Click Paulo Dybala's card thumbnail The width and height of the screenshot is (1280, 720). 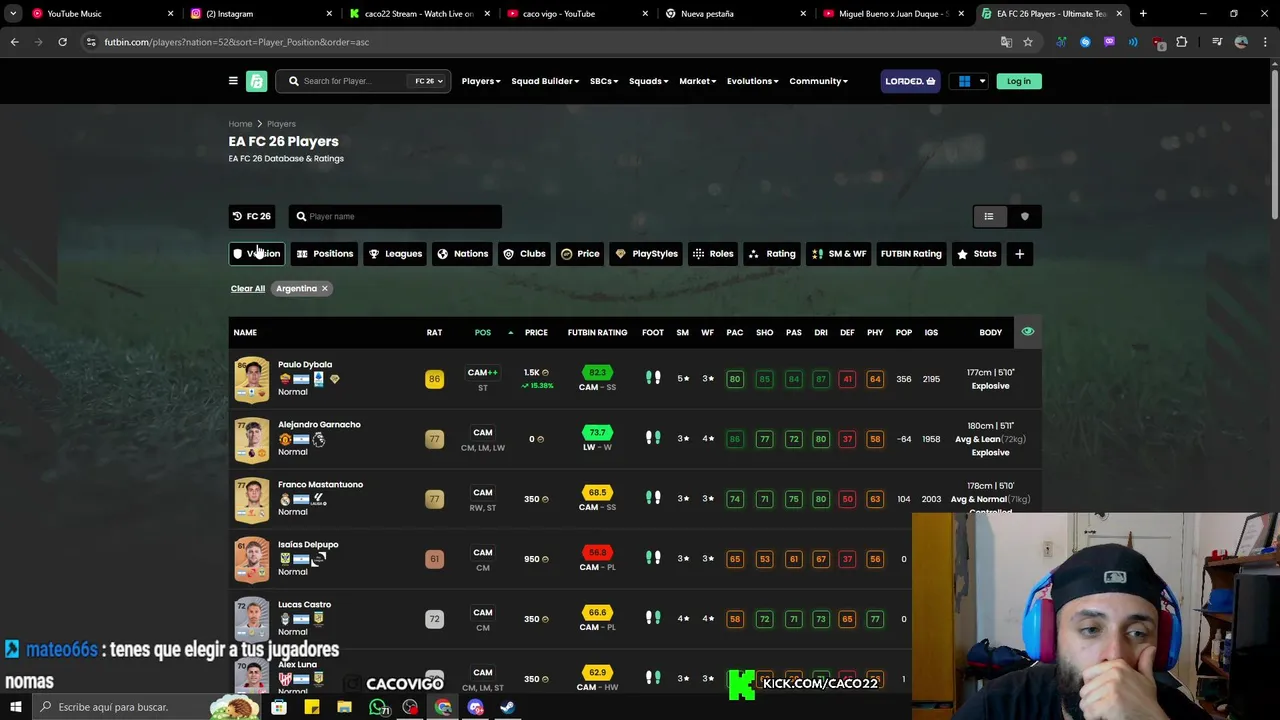point(251,379)
